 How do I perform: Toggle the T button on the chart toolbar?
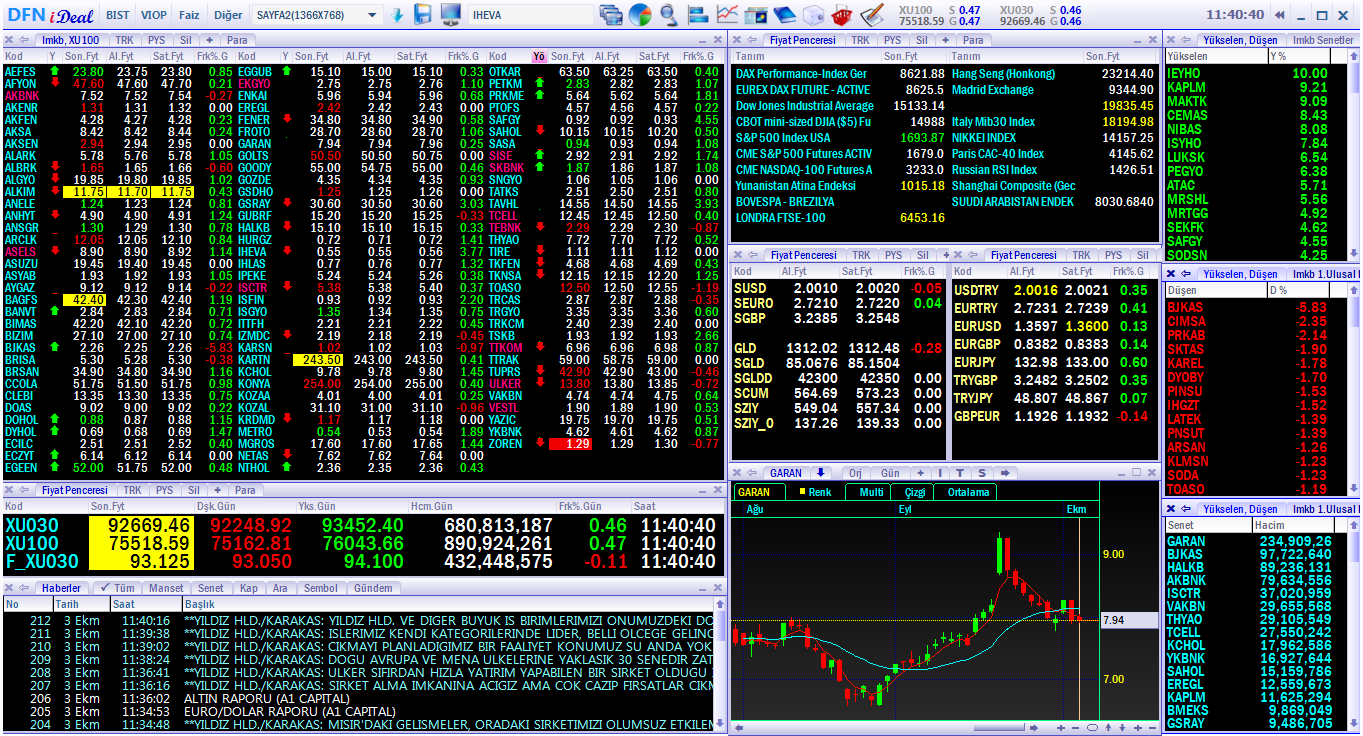(x=960, y=473)
